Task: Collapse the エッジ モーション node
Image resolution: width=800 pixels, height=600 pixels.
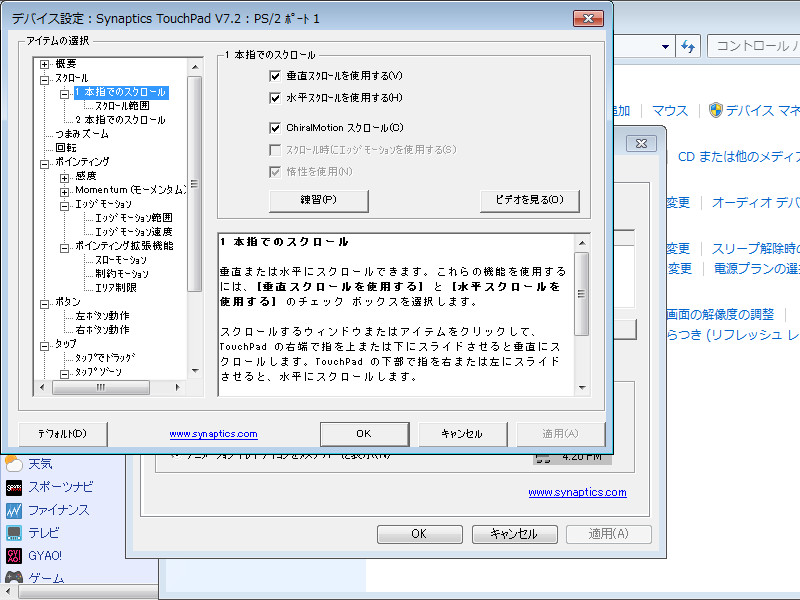Action: coord(64,206)
